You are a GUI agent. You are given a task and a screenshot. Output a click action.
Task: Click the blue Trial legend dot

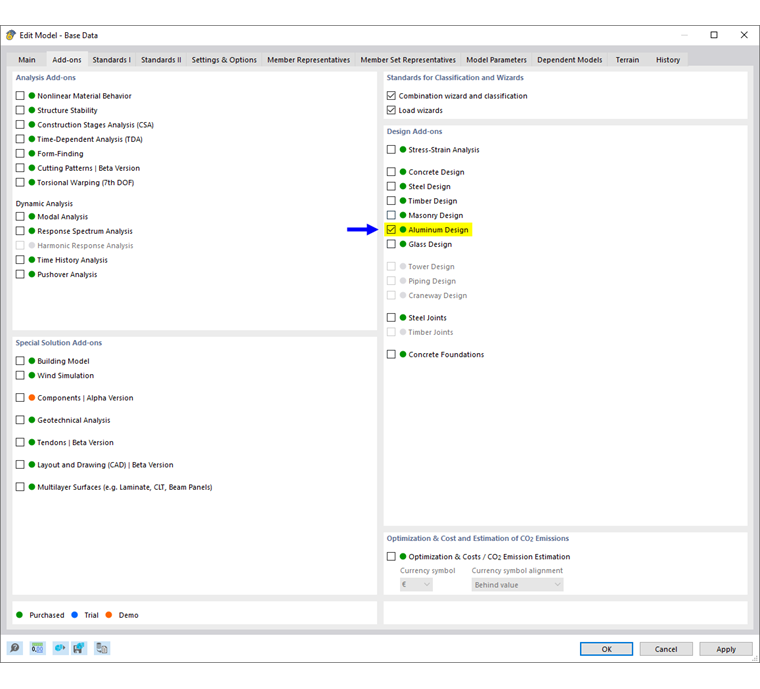[75, 615]
